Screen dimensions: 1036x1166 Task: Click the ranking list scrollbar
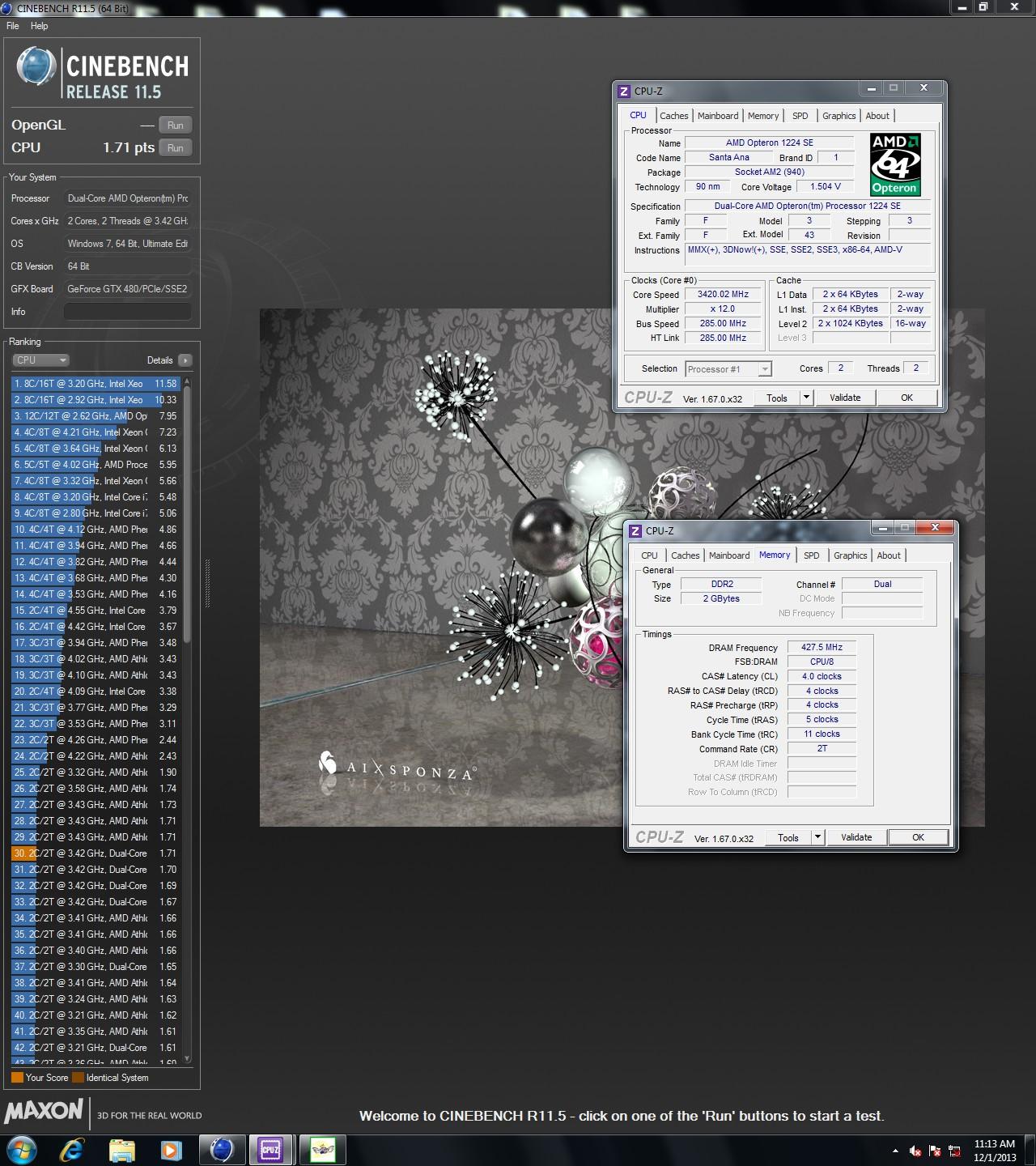click(188, 514)
